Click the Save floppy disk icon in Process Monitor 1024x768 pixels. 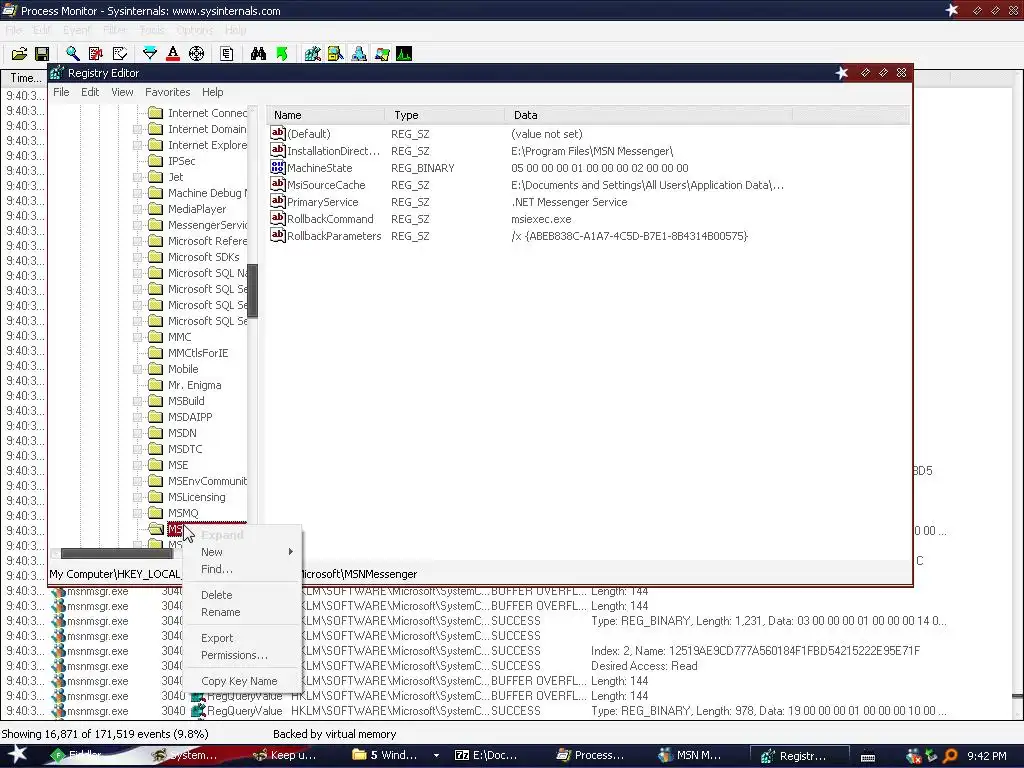click(x=42, y=54)
